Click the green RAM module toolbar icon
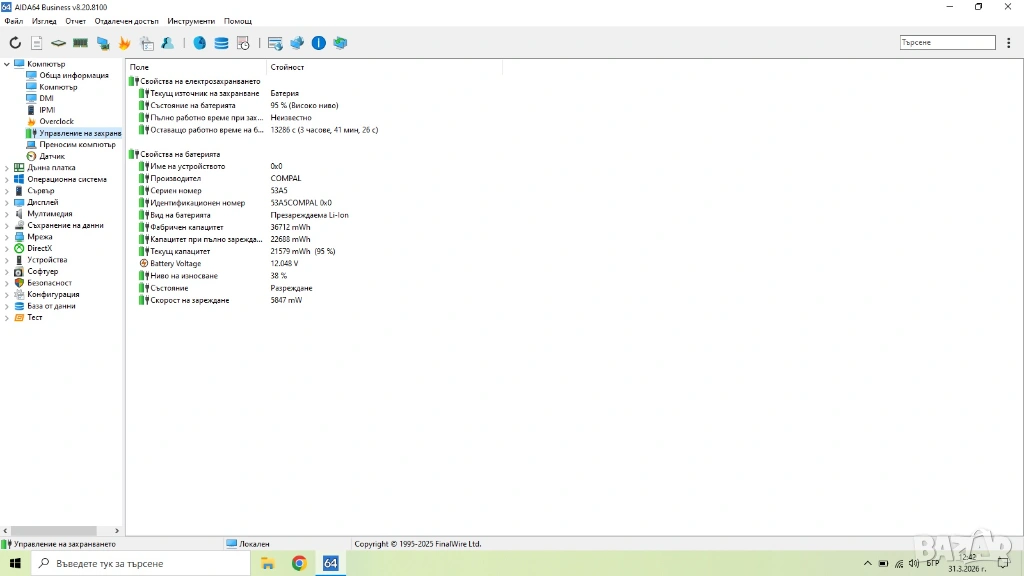 click(x=80, y=43)
